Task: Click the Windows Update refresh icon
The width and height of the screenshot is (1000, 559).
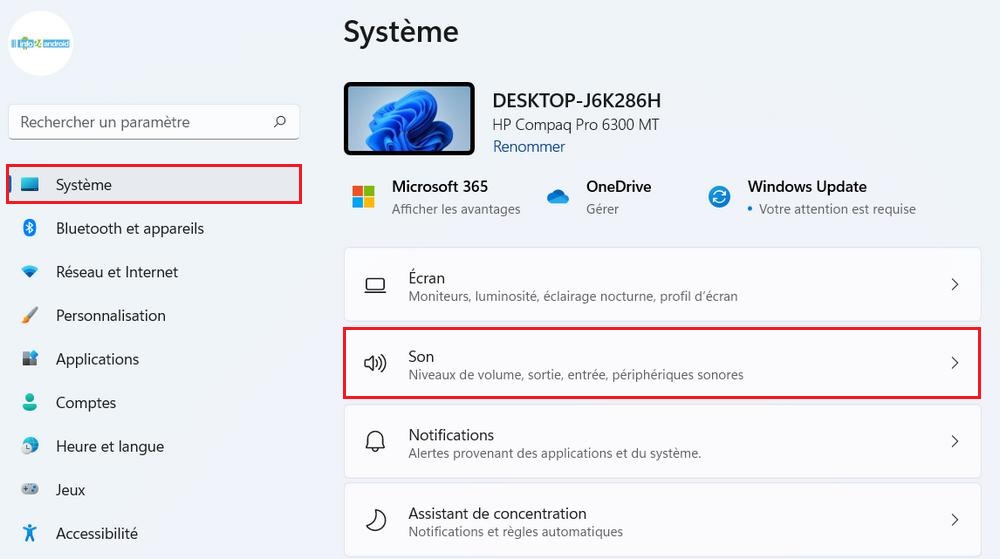Action: 719,197
